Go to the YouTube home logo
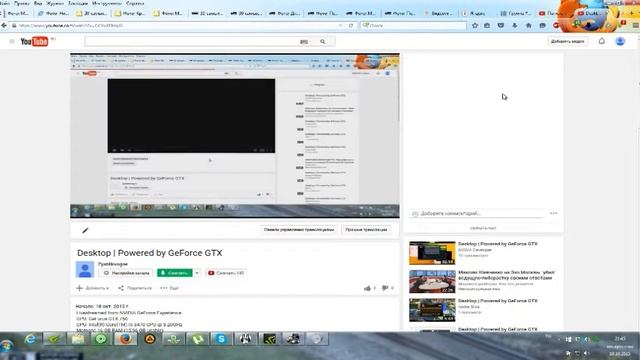 click(34, 41)
